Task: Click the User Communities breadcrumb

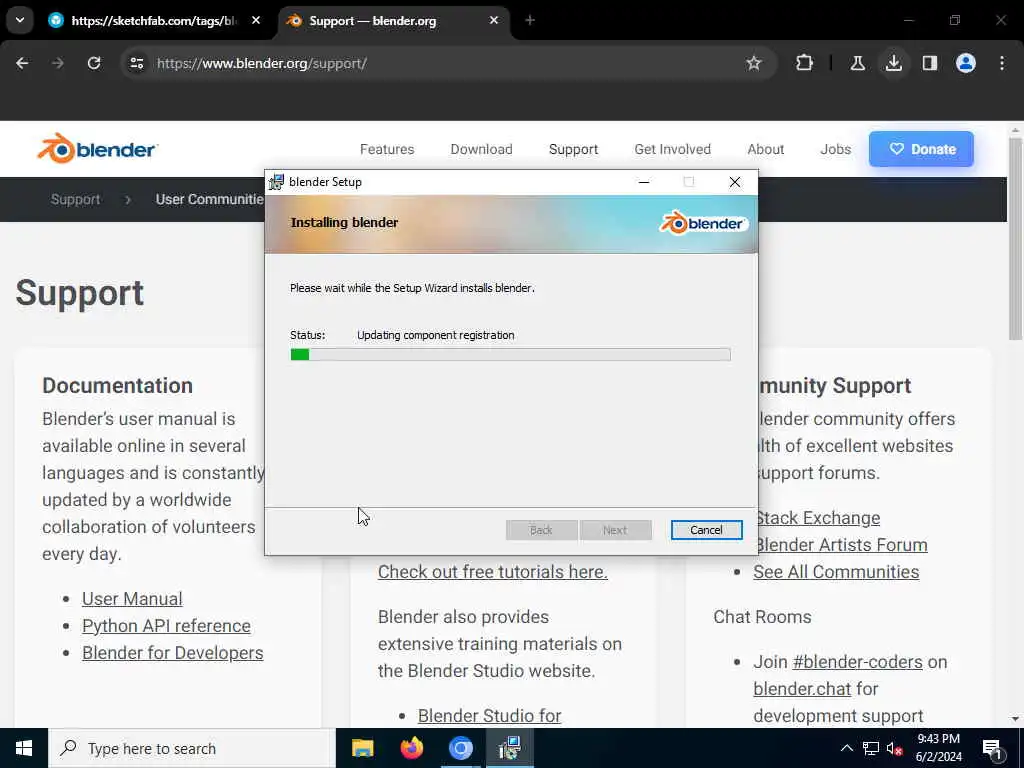Action: 209,199
